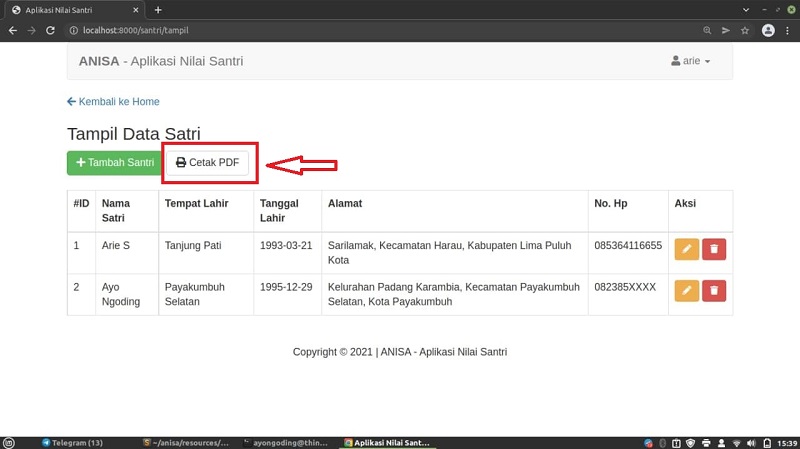Select the Aplikasi Nilai Santri browser tab

tap(74, 10)
